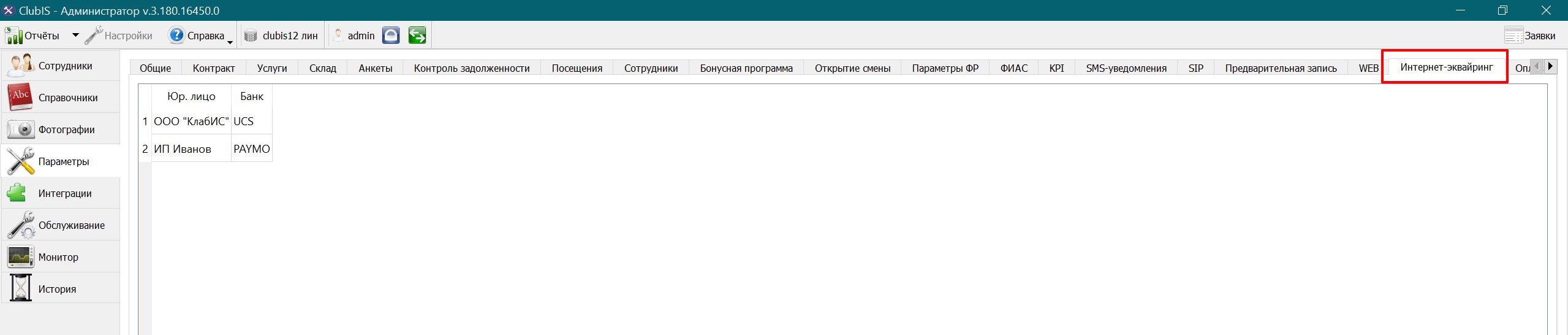Open the WEB tab
The width and height of the screenshot is (1568, 335).
1369,68
